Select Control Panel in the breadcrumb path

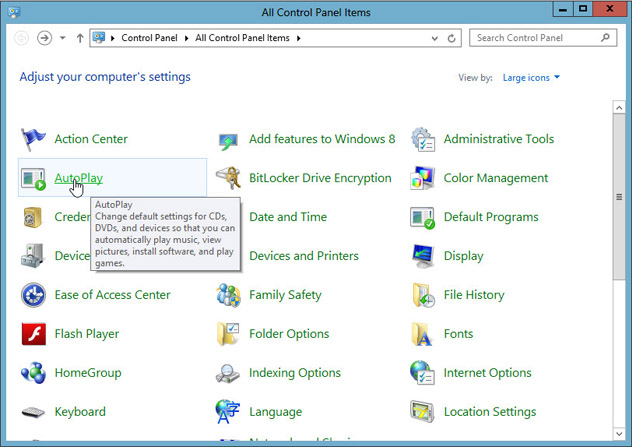(x=149, y=38)
